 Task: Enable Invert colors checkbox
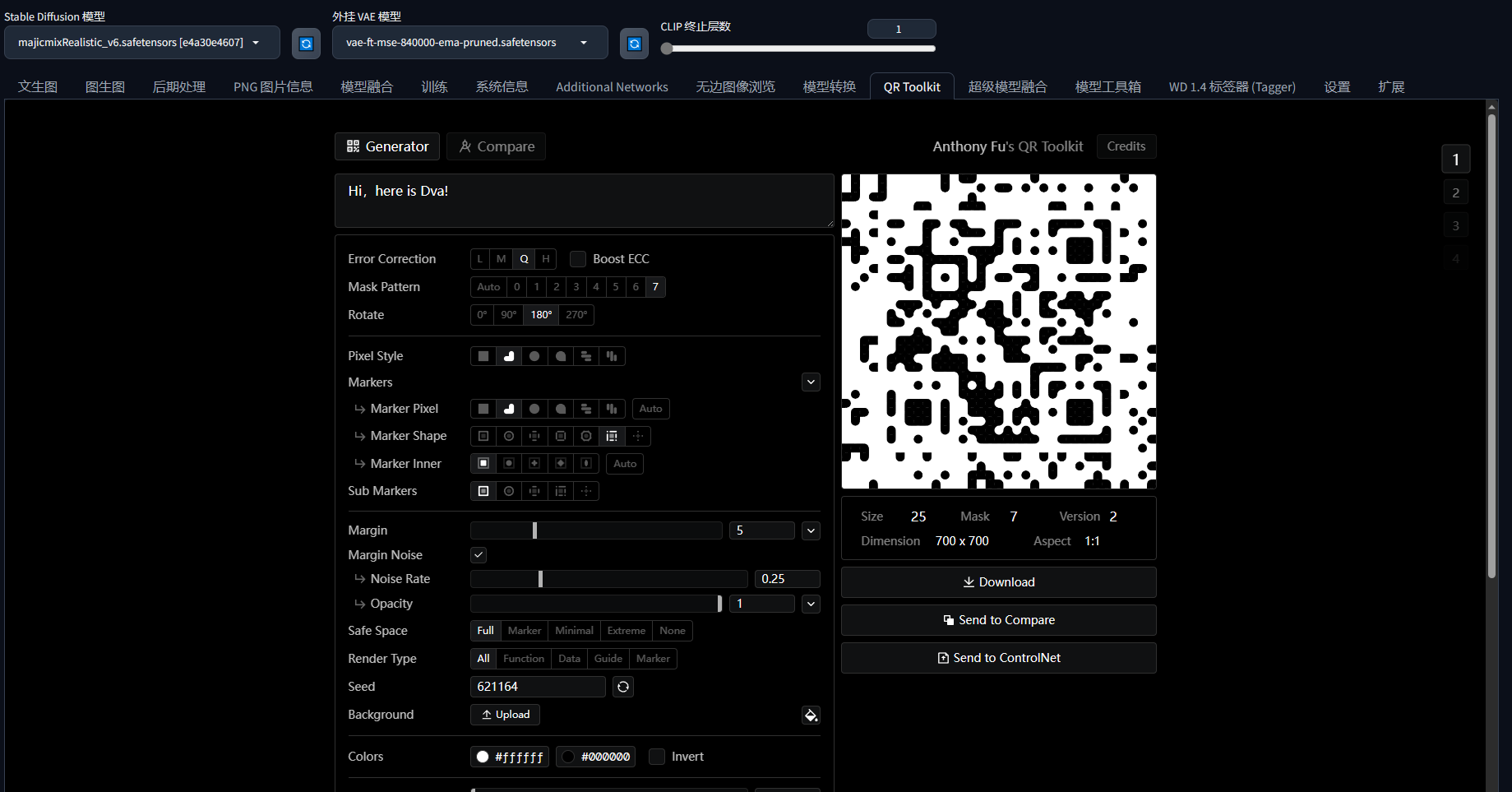[x=657, y=757]
